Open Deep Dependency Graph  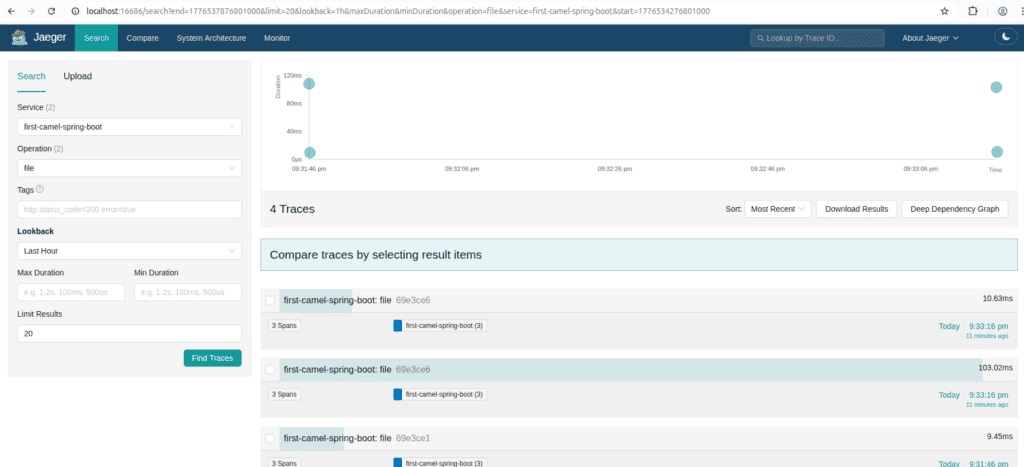pos(955,209)
